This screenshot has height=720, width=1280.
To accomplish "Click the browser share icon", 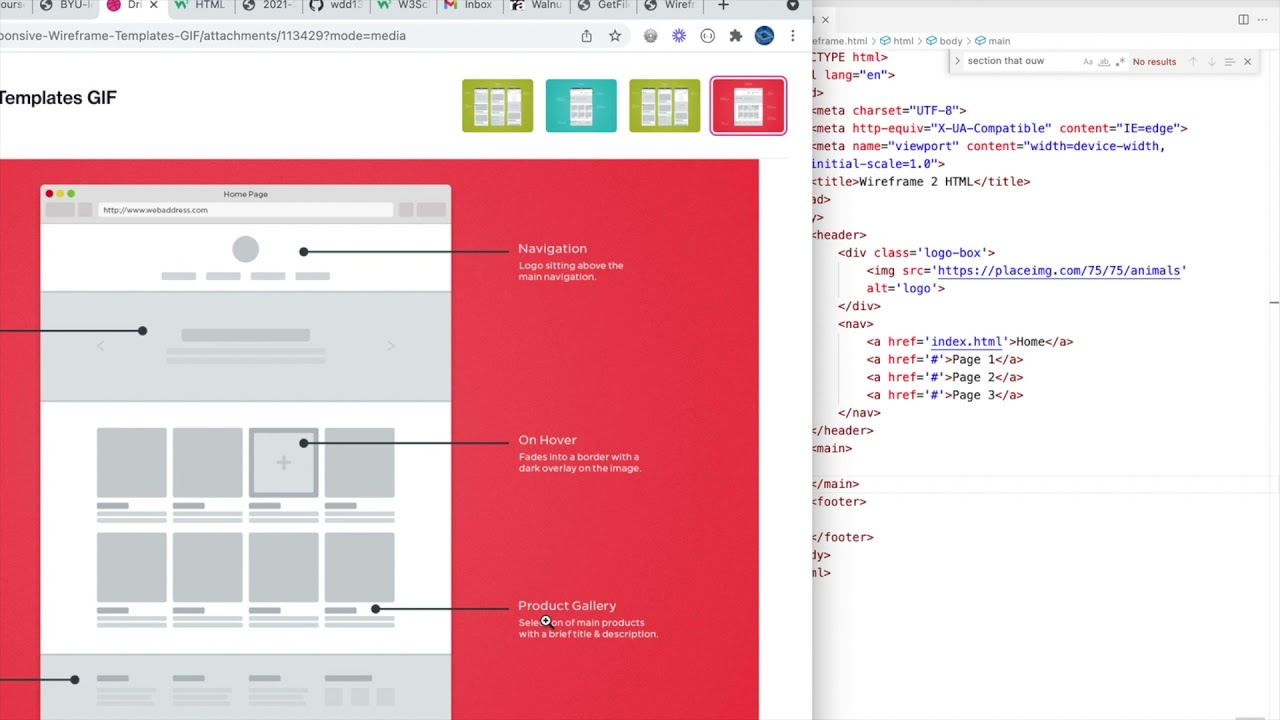I will [587, 36].
